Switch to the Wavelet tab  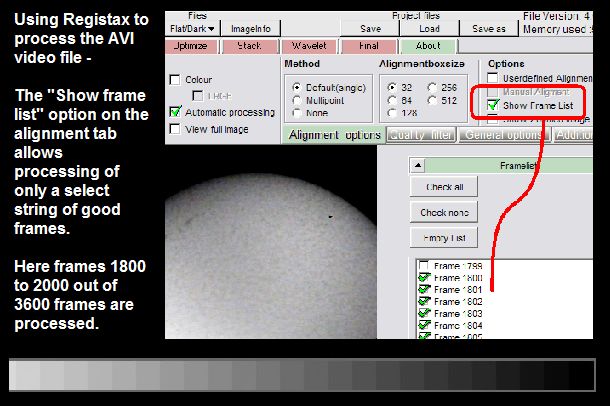point(310,46)
